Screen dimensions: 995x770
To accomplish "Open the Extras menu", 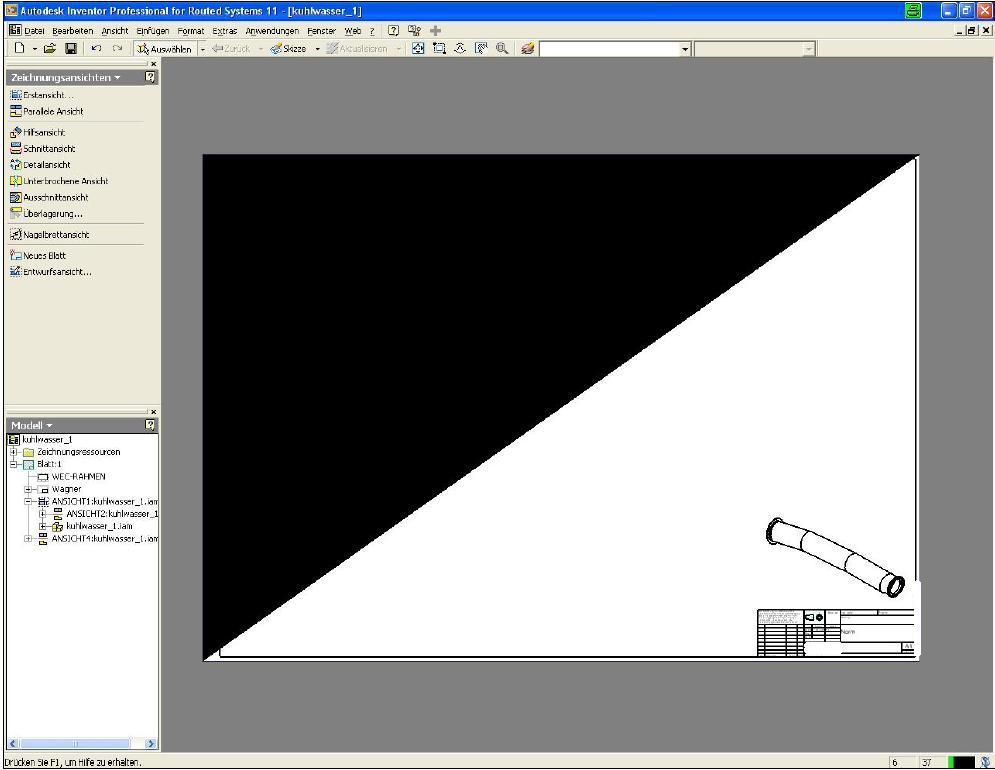I will (x=225, y=30).
